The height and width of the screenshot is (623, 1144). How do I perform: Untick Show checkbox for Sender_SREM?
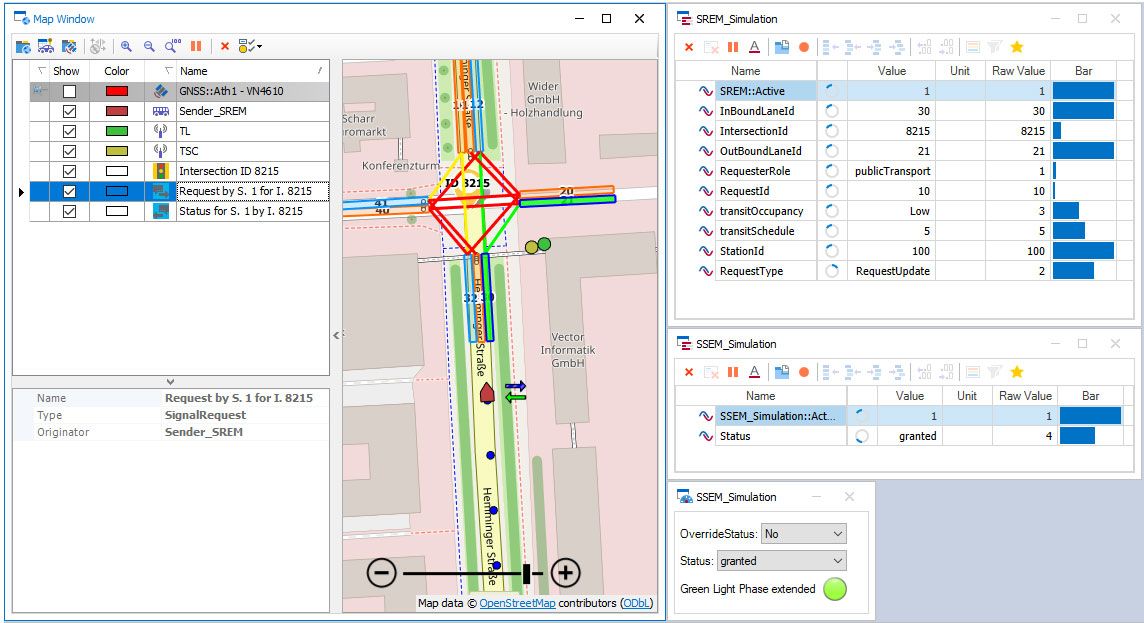pyautogui.click(x=69, y=111)
